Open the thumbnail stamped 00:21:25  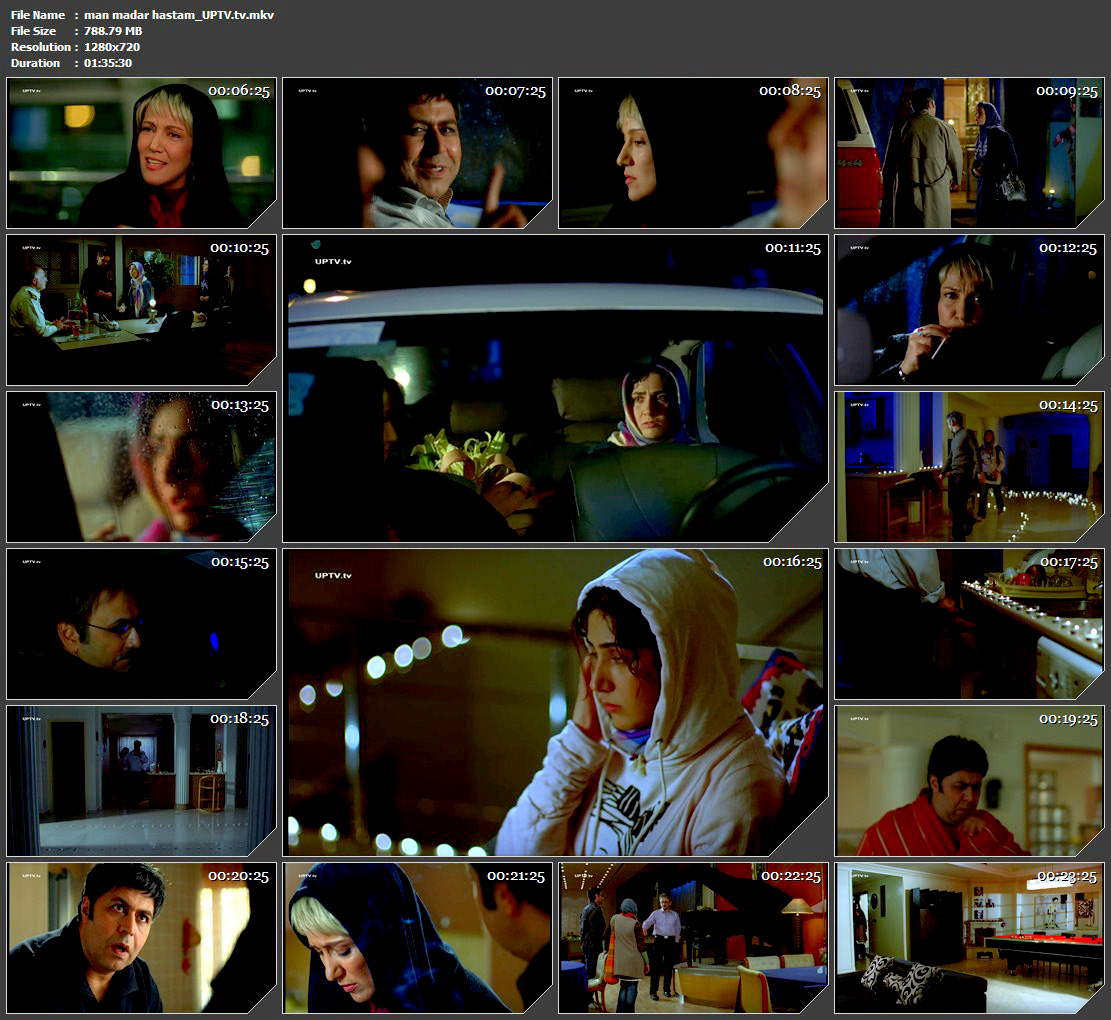417,938
